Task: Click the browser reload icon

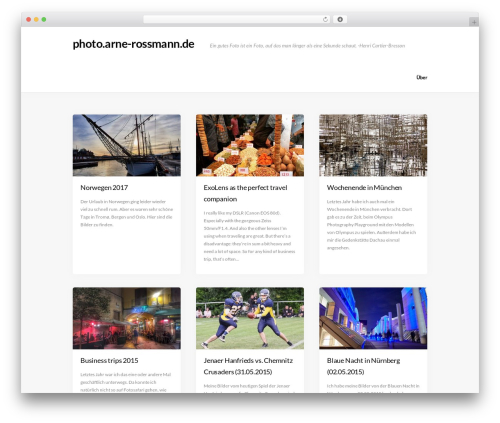Action: pos(325,19)
